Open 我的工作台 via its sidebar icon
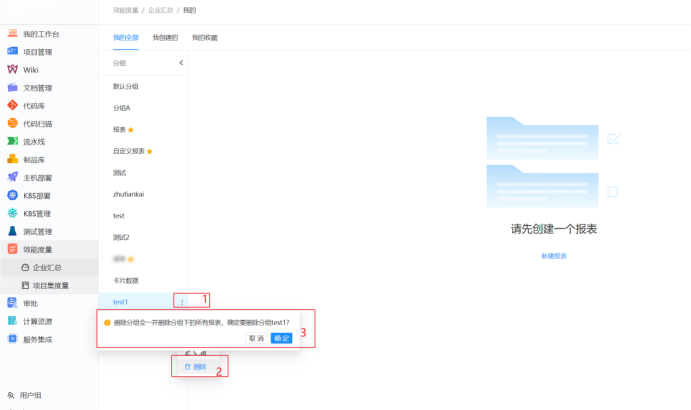 (12, 34)
